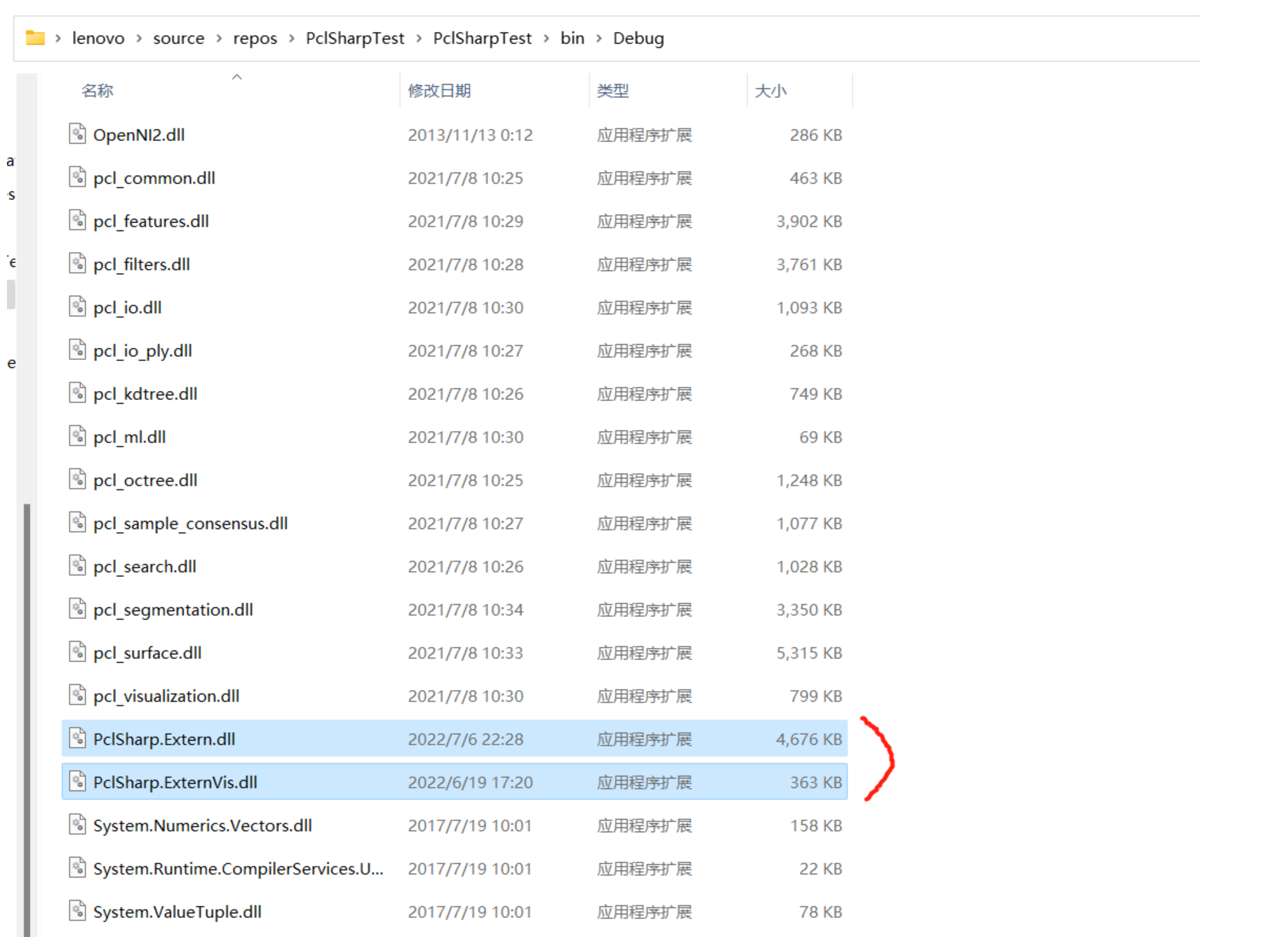Viewport: 1288px width, 937px height.
Task: Click the pcl_features.dll file icon
Action: 77,220
